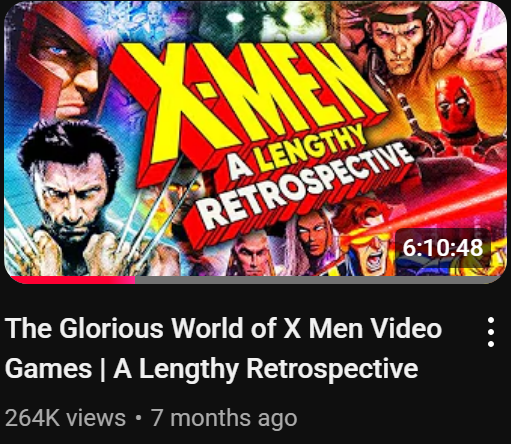Click the '264K views' text
The image size is (511, 444).
click(x=65, y=418)
